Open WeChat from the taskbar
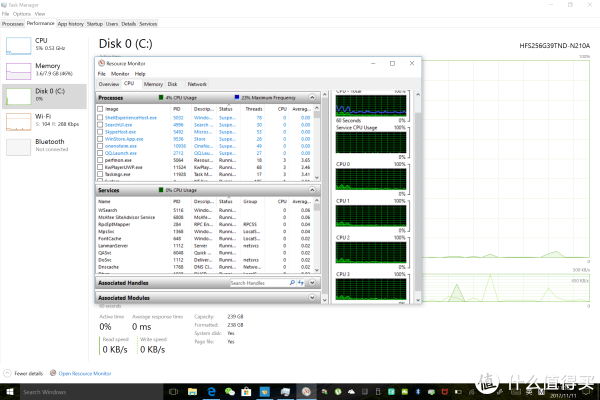The width and height of the screenshot is (600, 400). coord(230,392)
